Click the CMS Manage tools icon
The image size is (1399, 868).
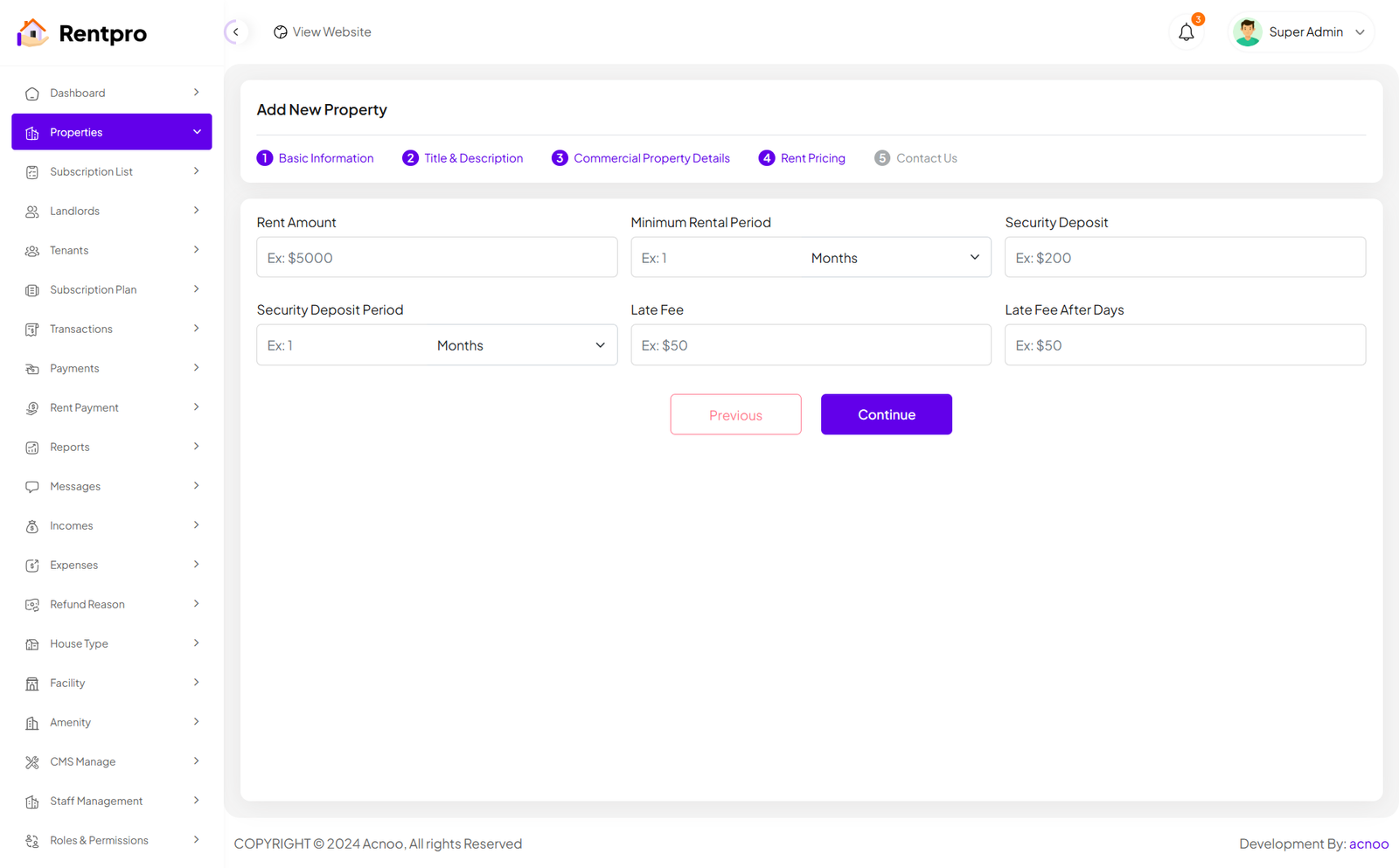(32, 762)
